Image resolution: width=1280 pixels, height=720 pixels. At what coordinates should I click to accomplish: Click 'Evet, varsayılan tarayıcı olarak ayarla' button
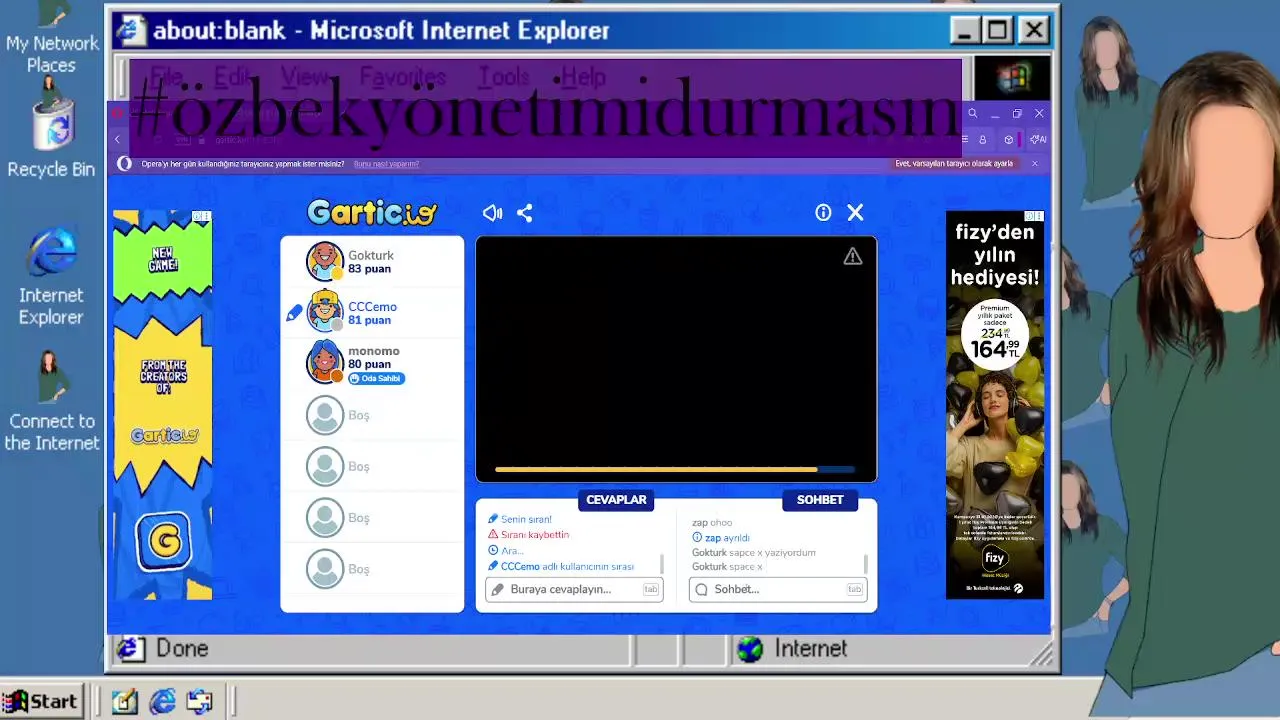click(954, 164)
